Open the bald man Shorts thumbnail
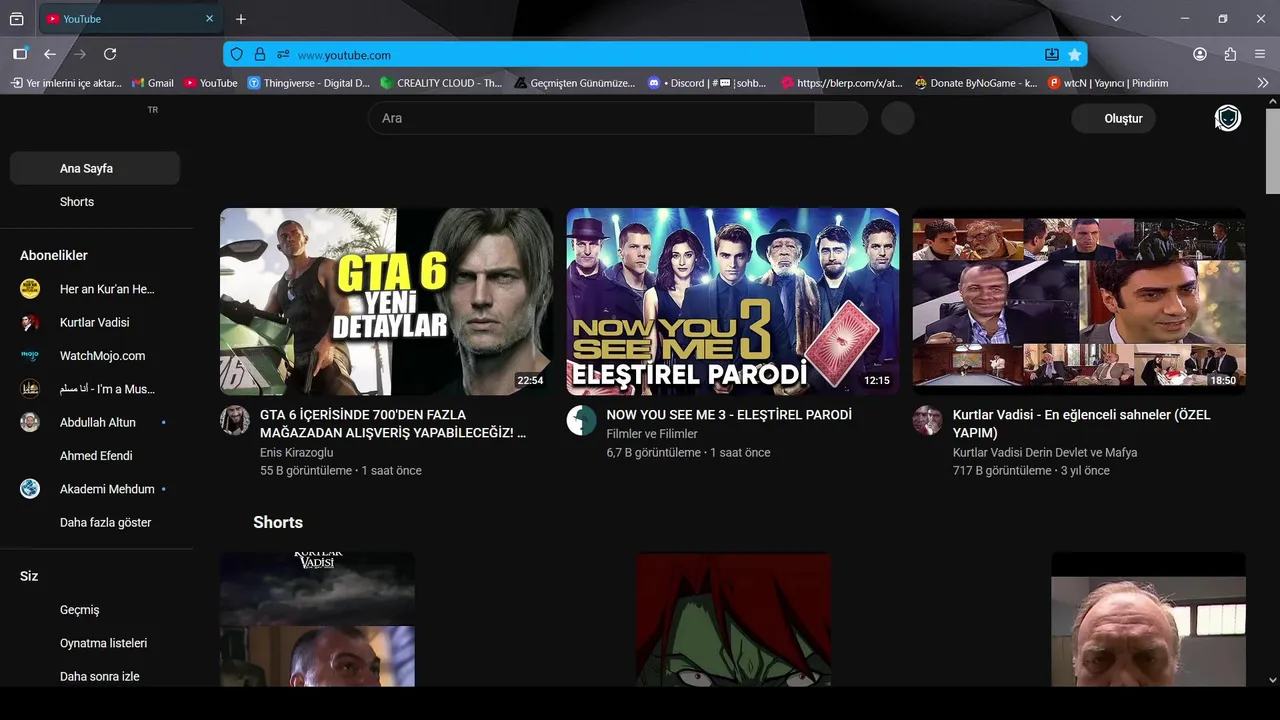 [x=1148, y=619]
